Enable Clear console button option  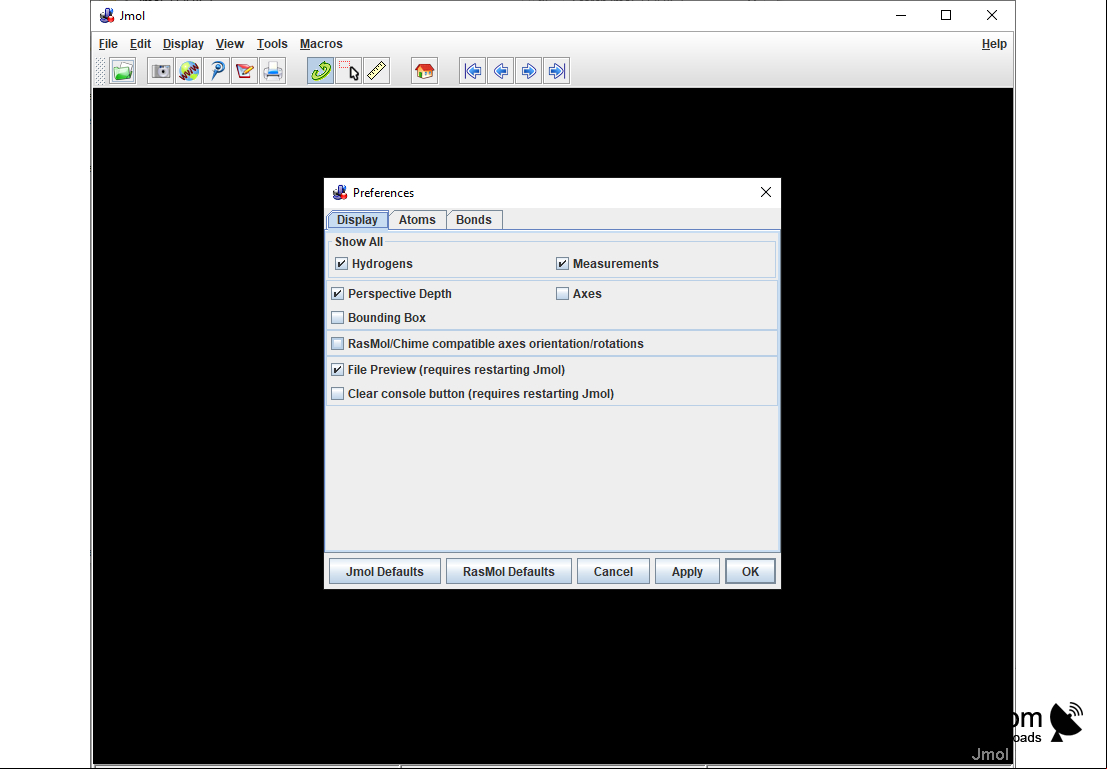[337, 394]
